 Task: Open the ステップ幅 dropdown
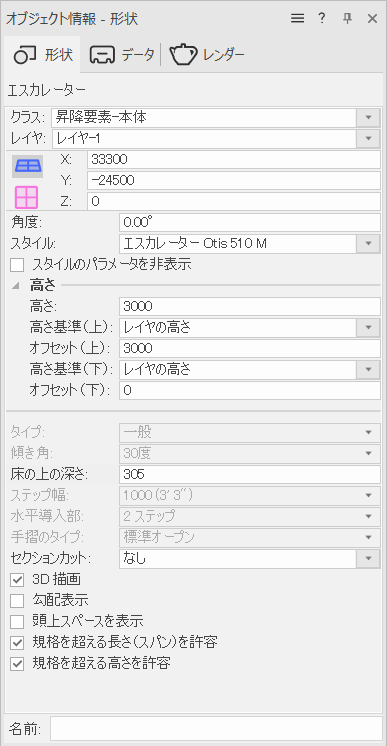[x=249, y=496]
